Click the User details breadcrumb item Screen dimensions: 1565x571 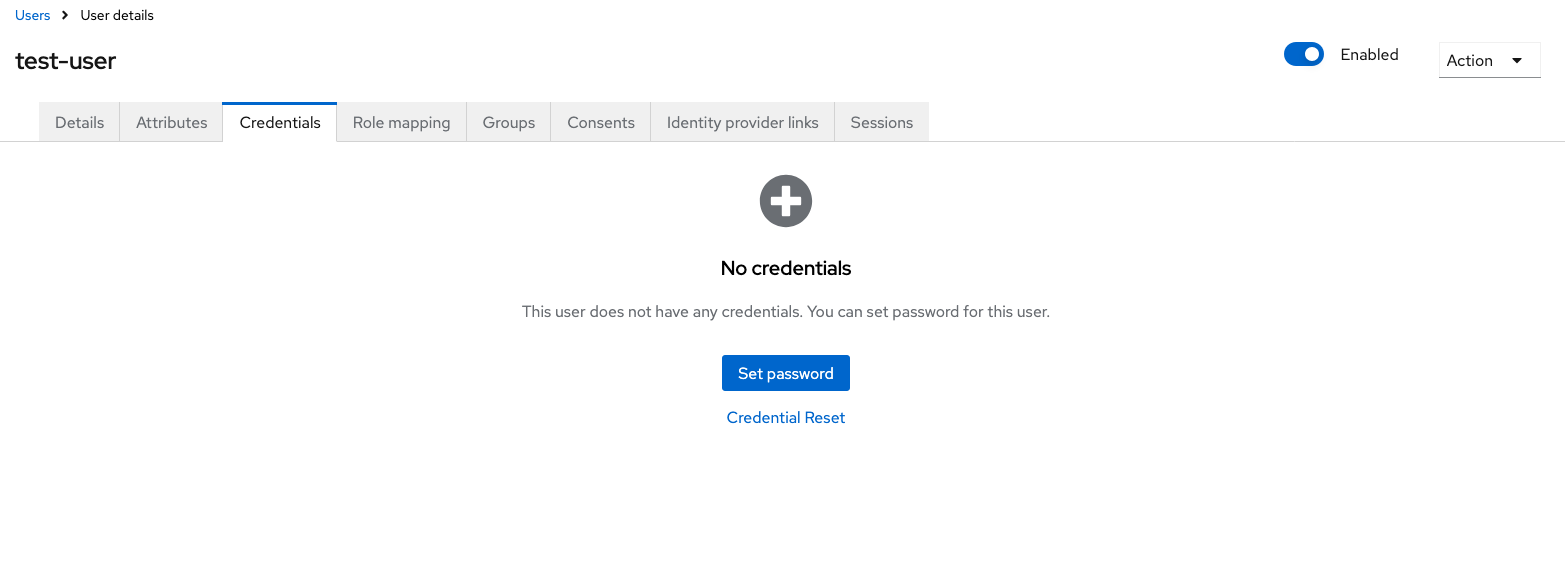(117, 16)
